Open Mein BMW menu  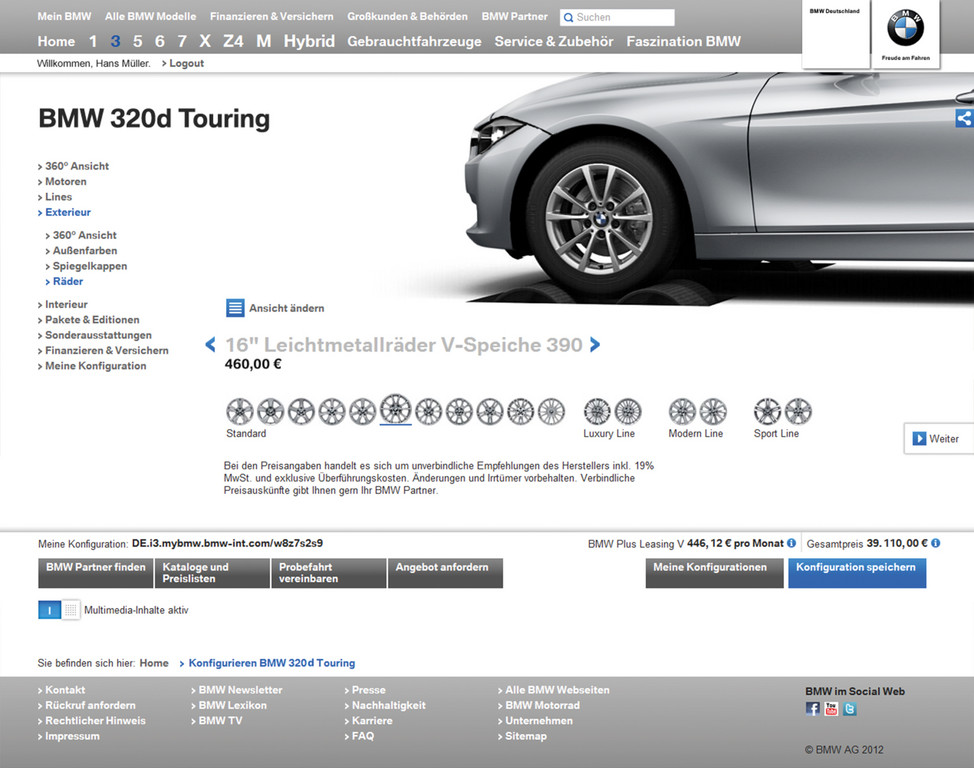tap(64, 16)
